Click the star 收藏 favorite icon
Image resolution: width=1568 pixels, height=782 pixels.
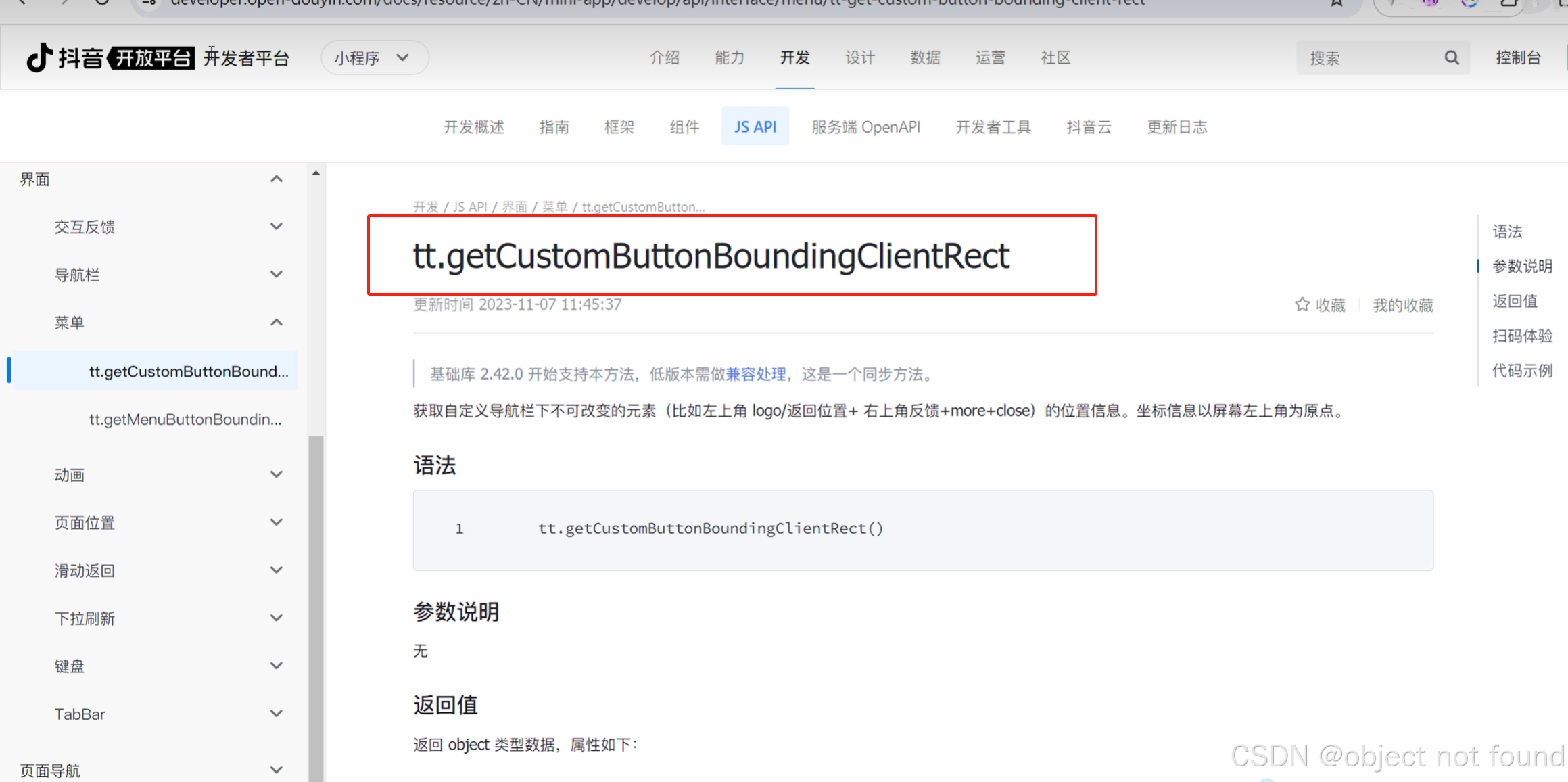click(x=1302, y=304)
